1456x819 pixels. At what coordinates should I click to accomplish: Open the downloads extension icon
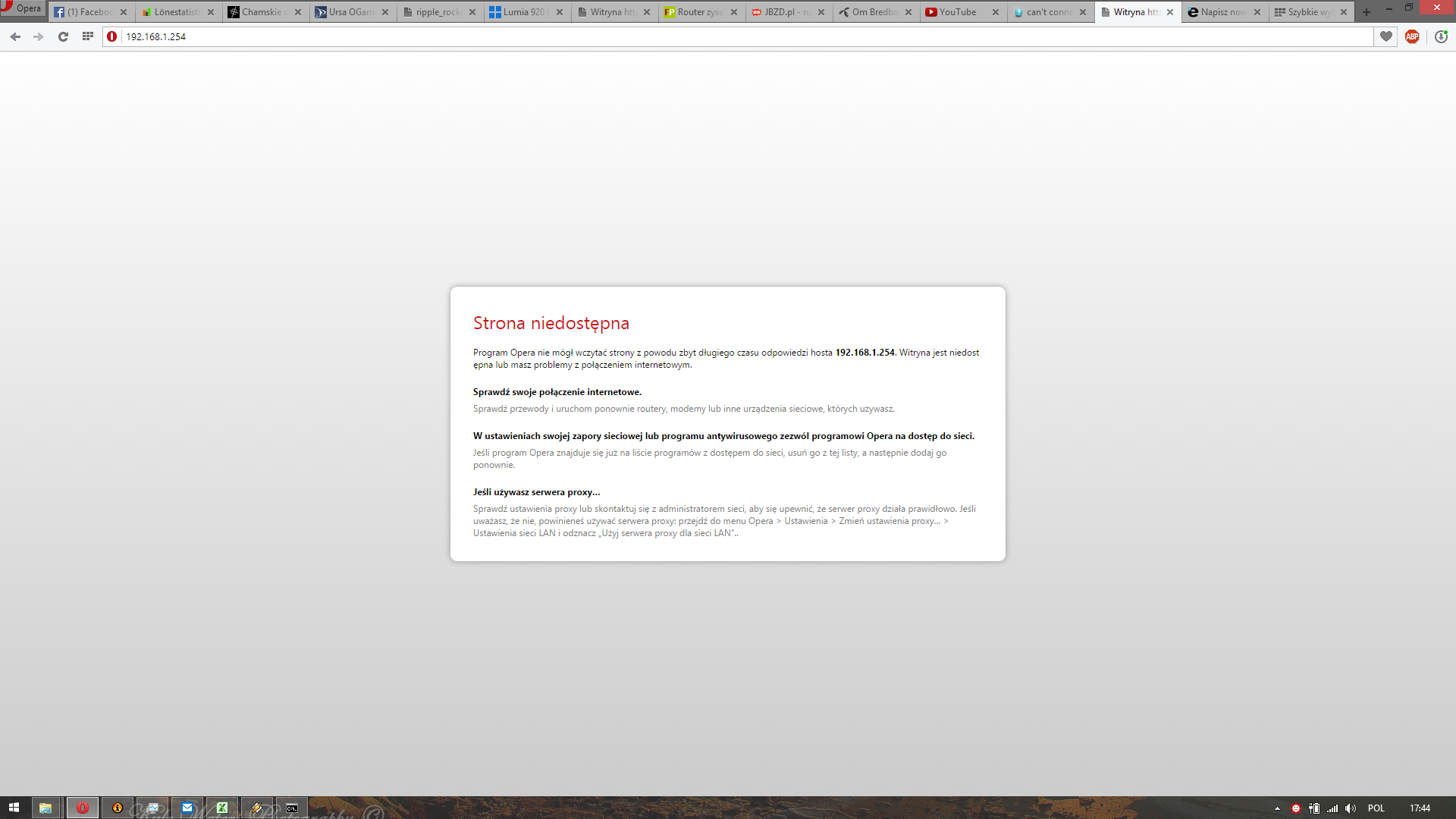coord(1441,36)
